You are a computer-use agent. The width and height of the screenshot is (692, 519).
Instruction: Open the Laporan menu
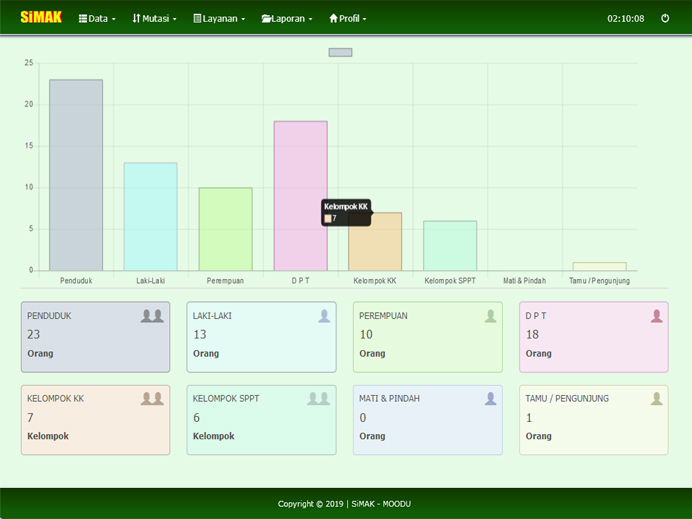(x=287, y=18)
